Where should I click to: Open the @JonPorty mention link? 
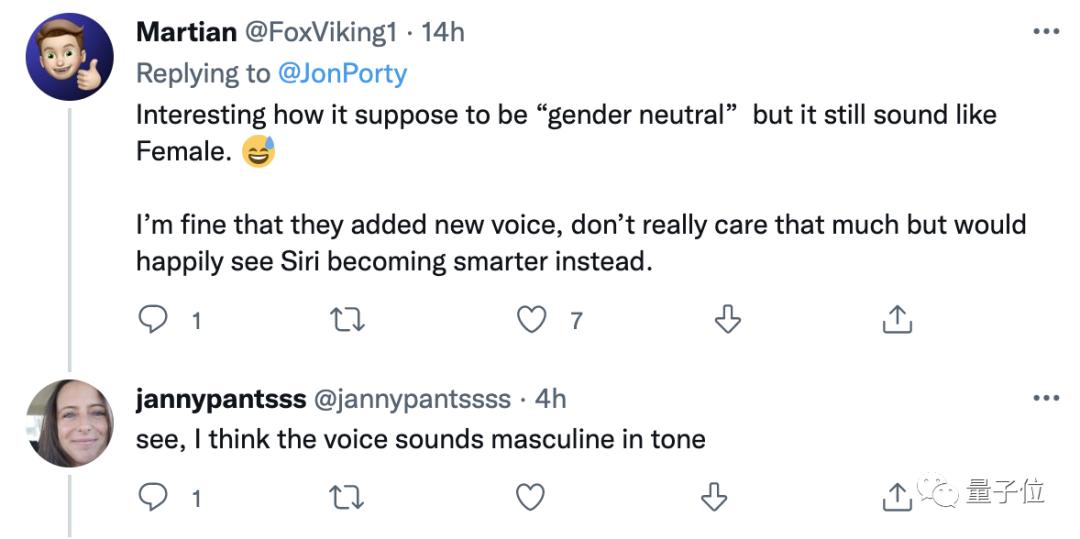(x=341, y=73)
